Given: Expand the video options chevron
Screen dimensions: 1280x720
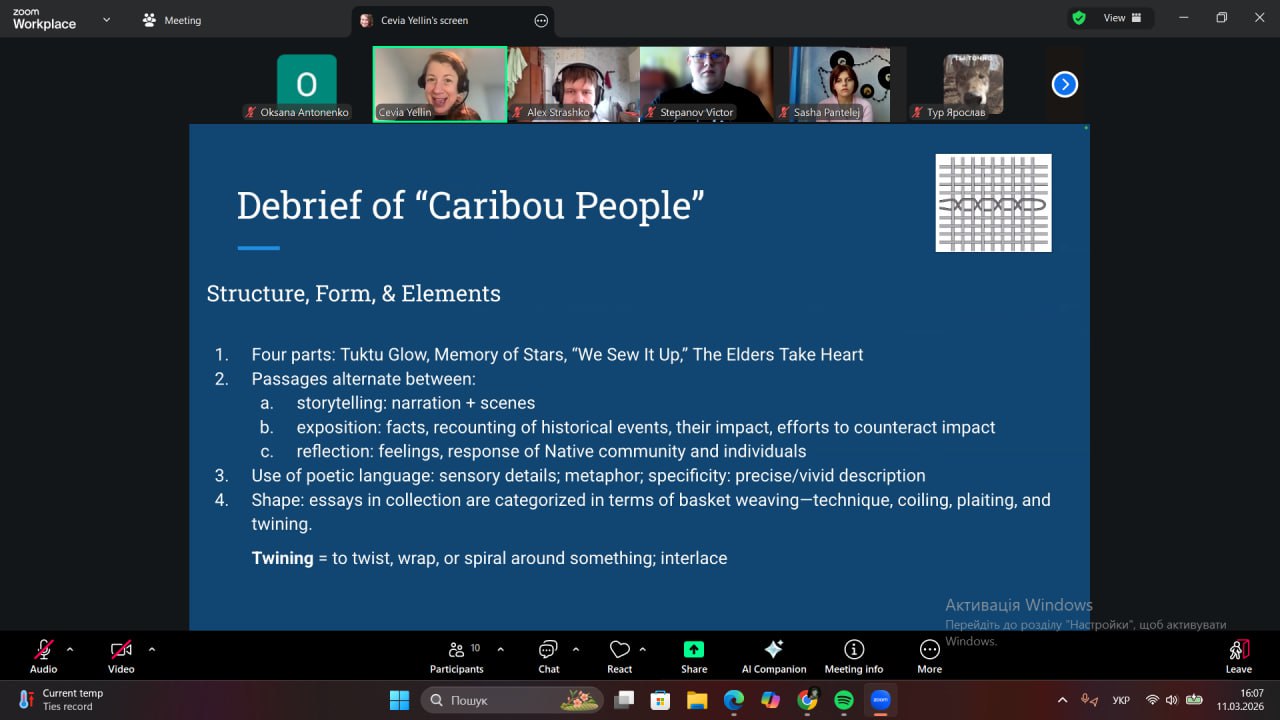Looking at the screenshot, I should 152,649.
